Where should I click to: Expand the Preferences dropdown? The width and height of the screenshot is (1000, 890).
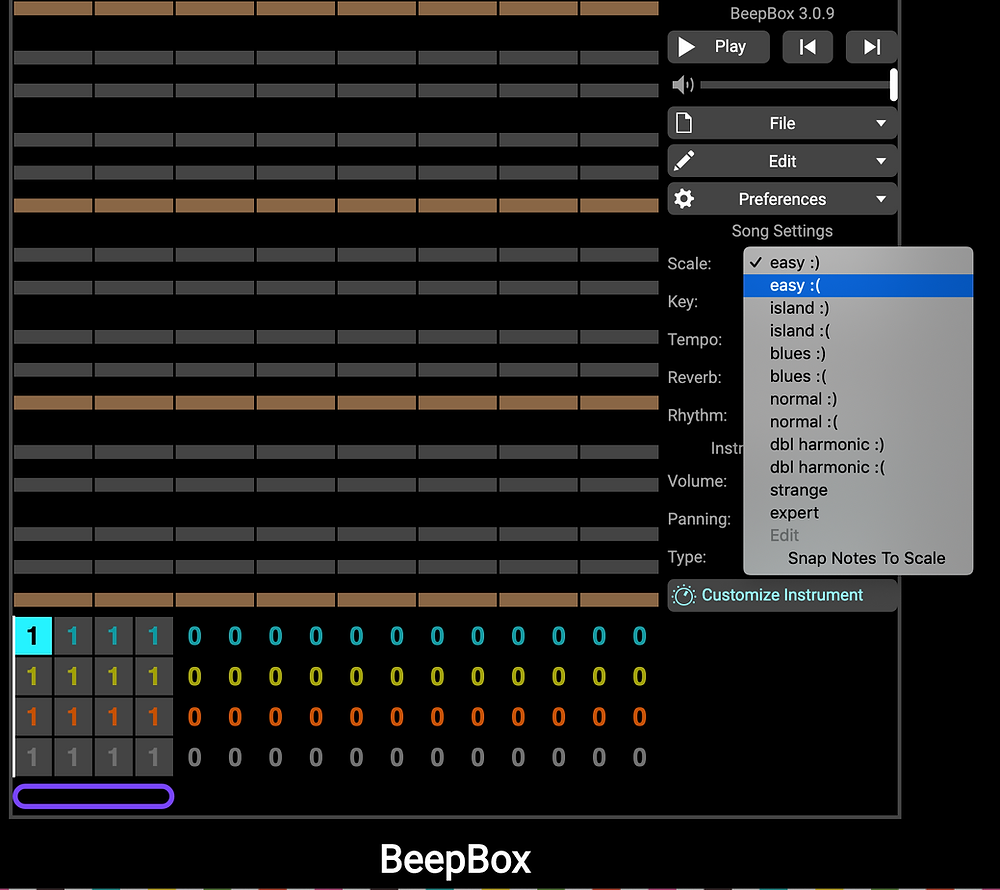783,199
